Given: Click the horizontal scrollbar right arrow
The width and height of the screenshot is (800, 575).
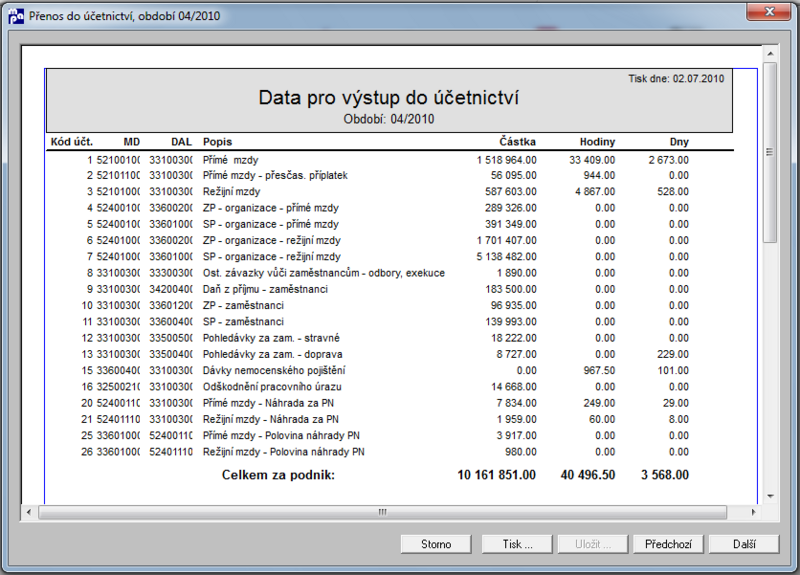Looking at the screenshot, I should (x=754, y=512).
